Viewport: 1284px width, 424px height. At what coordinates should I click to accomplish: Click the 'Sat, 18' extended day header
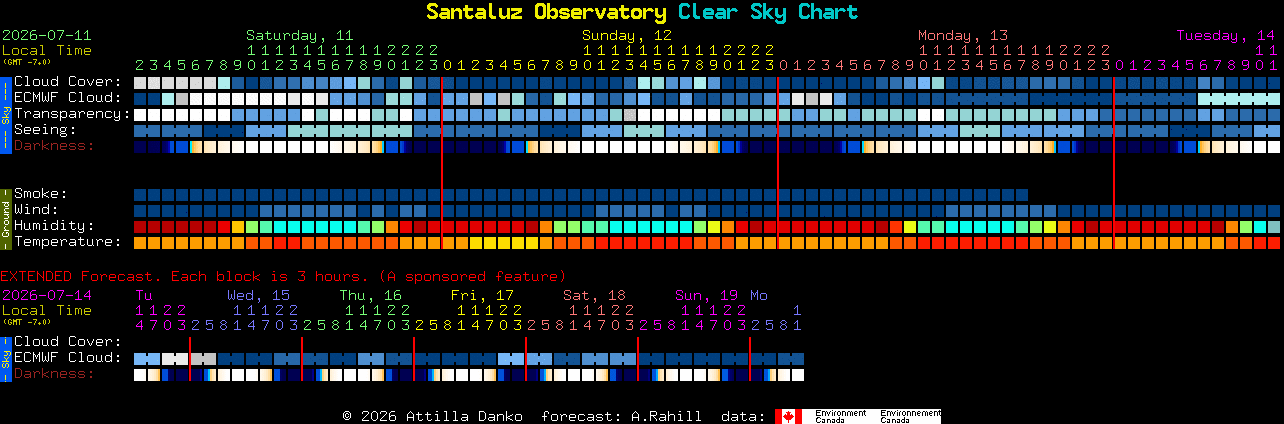[594, 295]
